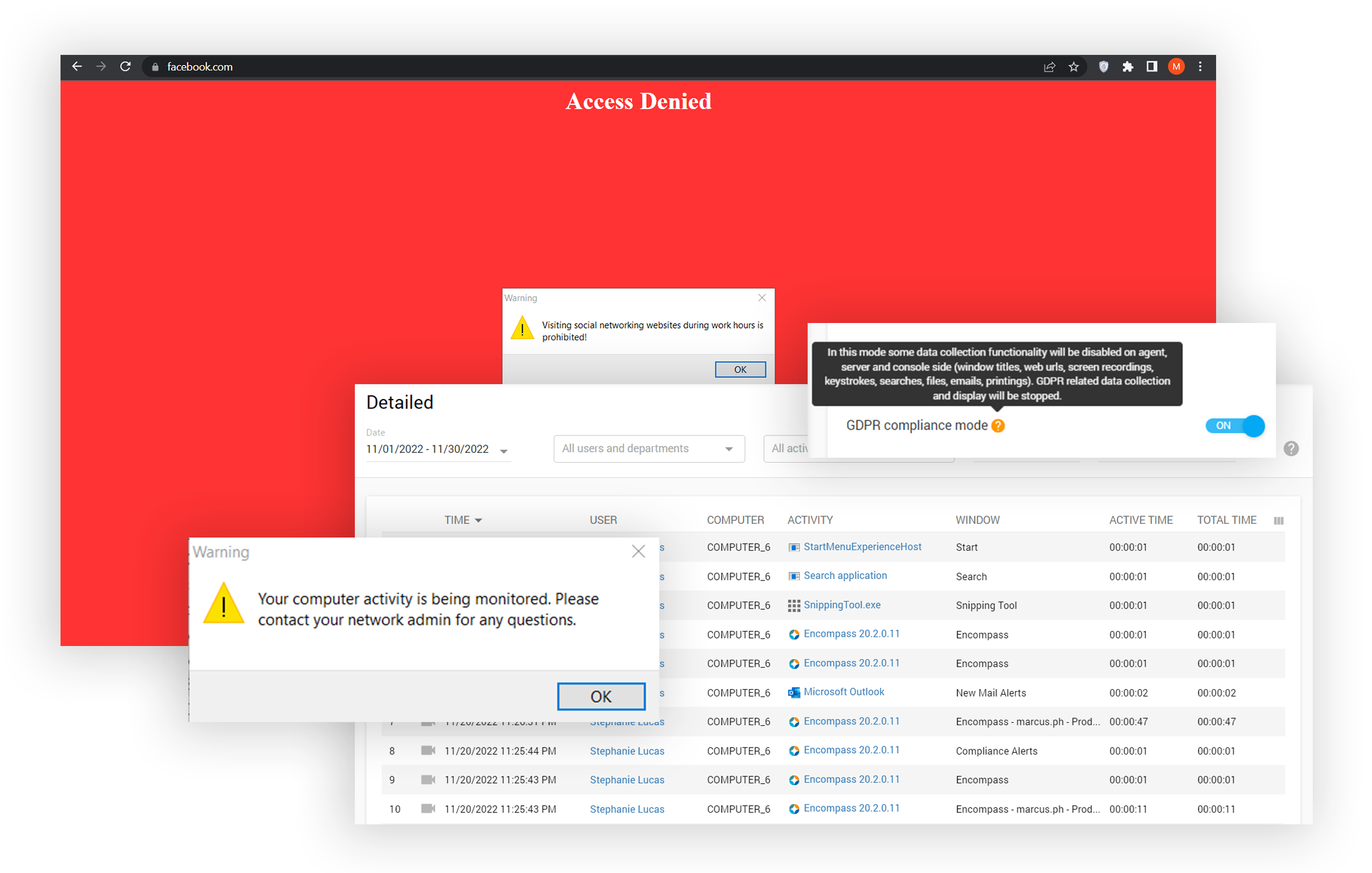The height and width of the screenshot is (873, 1372).
Task: Open the shield extension icon
Action: [x=1103, y=67]
